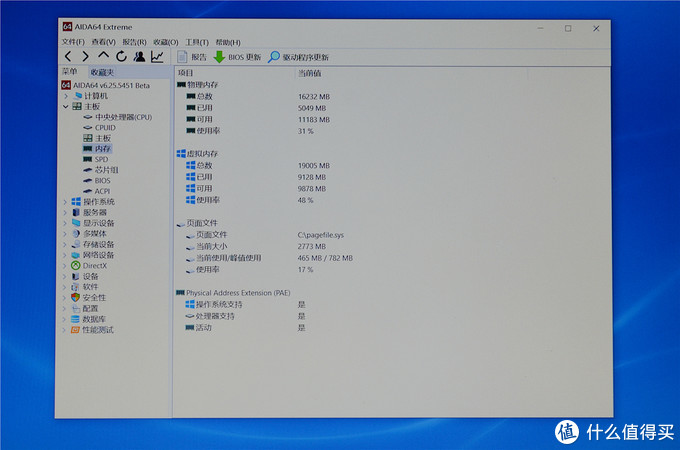The image size is (680, 450).
Task: Click the Up level arrow icon
Action: (x=103, y=55)
